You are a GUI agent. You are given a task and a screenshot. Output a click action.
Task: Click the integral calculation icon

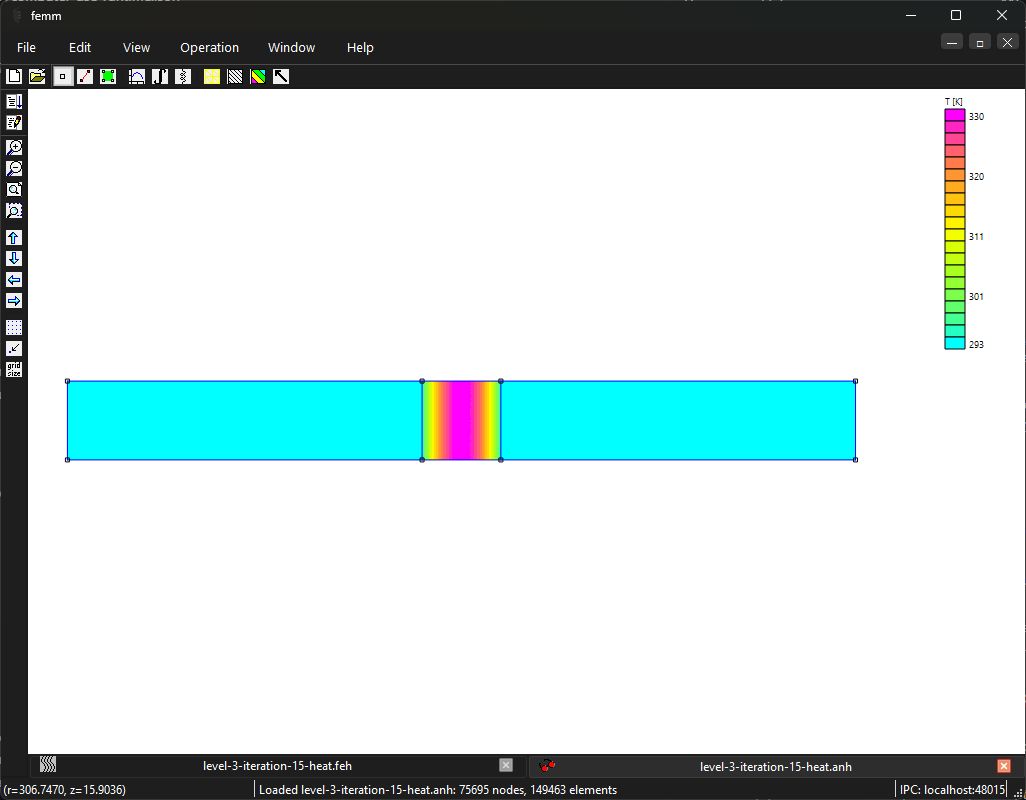pos(160,77)
